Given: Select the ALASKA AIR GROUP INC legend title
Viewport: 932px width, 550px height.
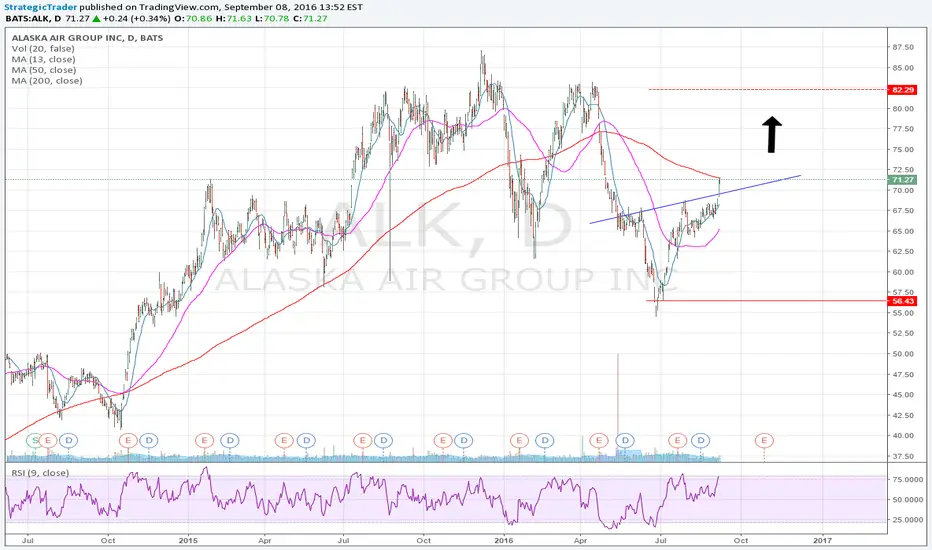Looking at the screenshot, I should (87, 38).
